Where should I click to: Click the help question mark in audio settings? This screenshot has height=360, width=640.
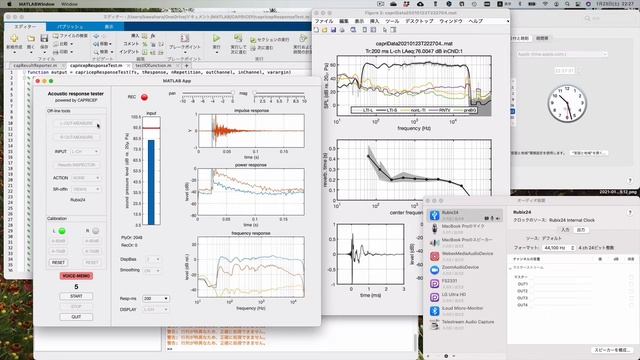tap(630, 212)
